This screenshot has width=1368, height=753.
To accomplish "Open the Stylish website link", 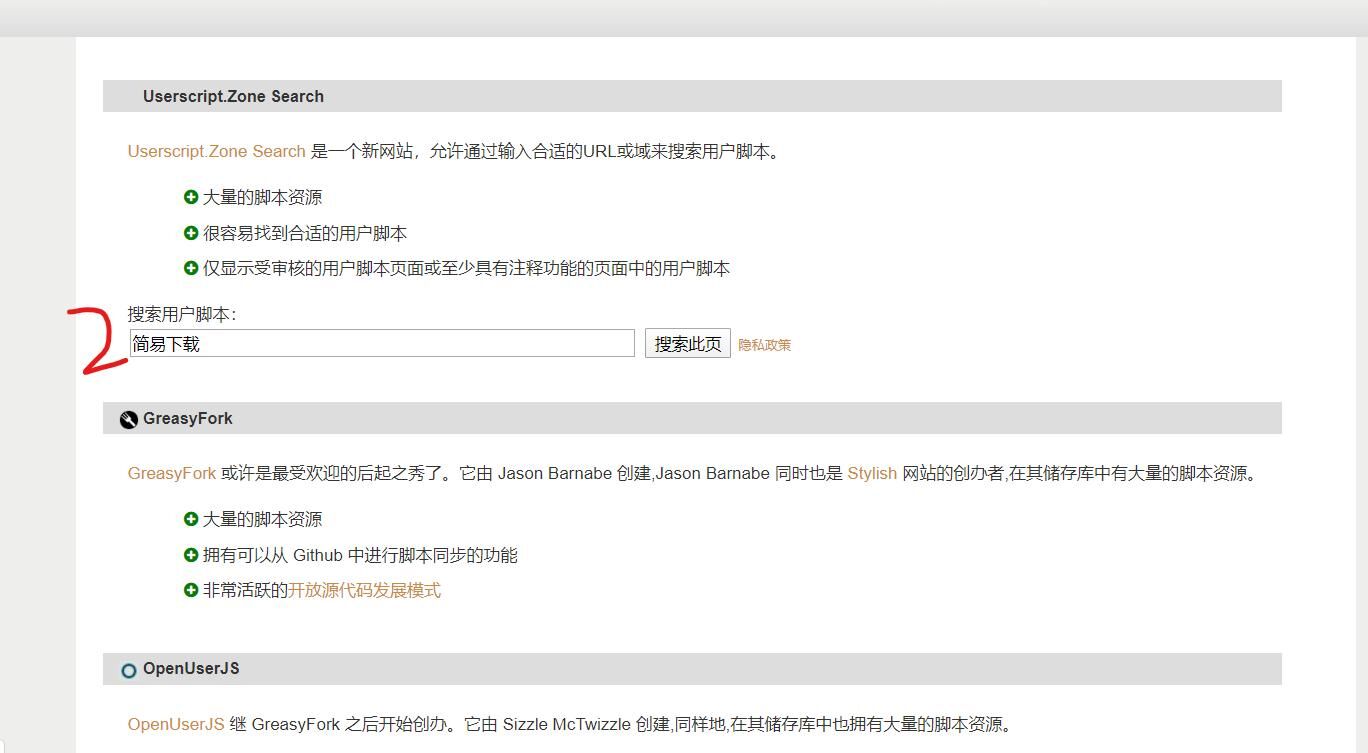I will [871, 474].
